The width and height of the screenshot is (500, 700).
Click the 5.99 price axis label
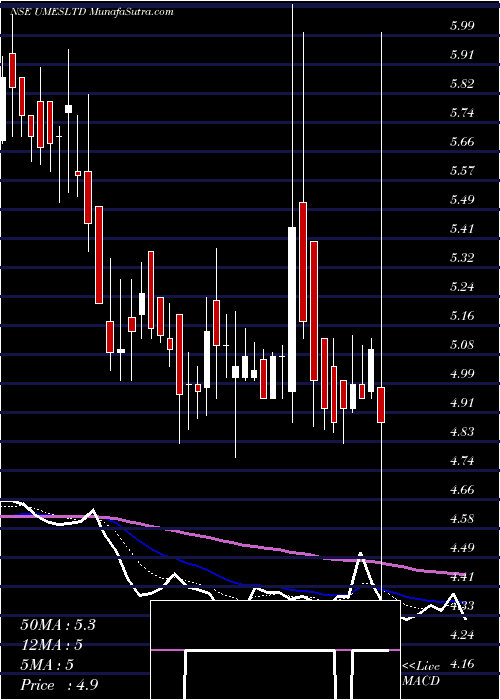click(x=462, y=26)
